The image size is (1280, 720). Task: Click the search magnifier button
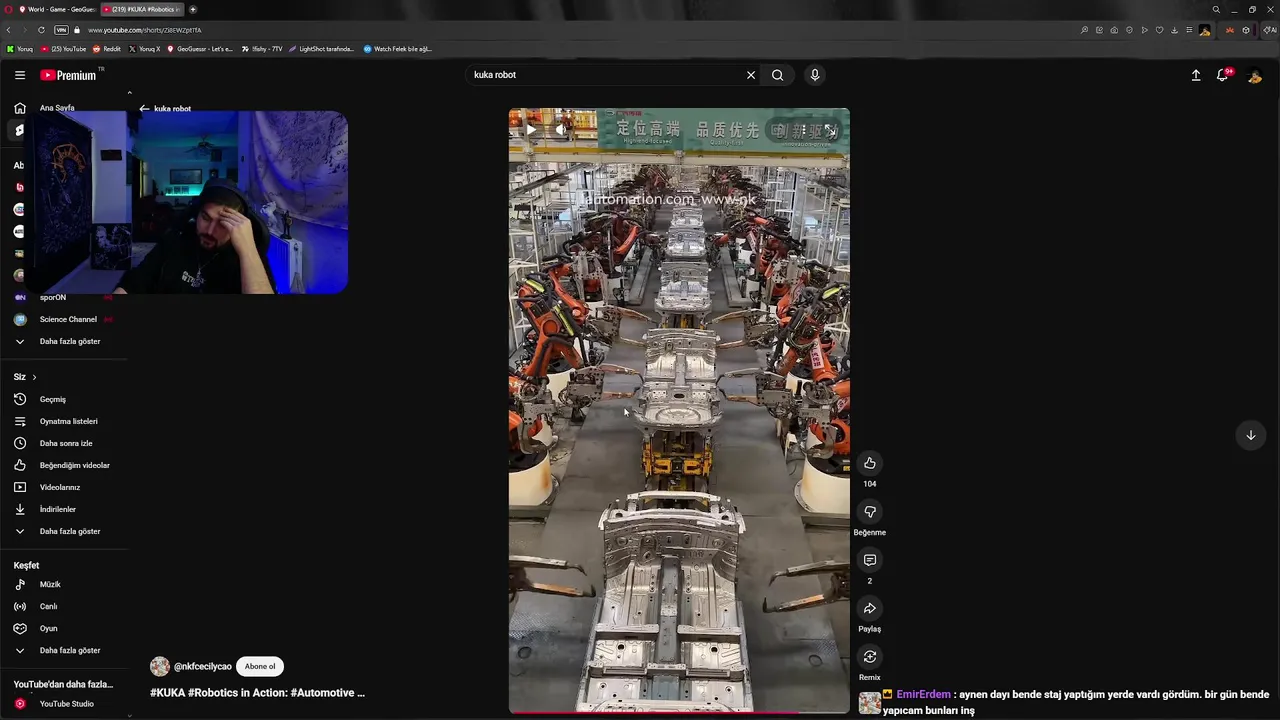[777, 75]
